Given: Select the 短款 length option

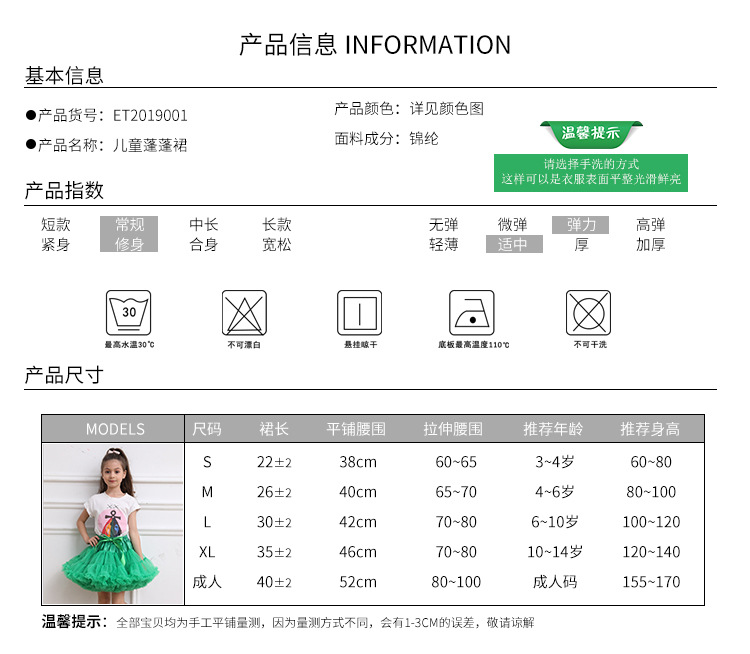Looking at the screenshot, I should click(x=55, y=224).
